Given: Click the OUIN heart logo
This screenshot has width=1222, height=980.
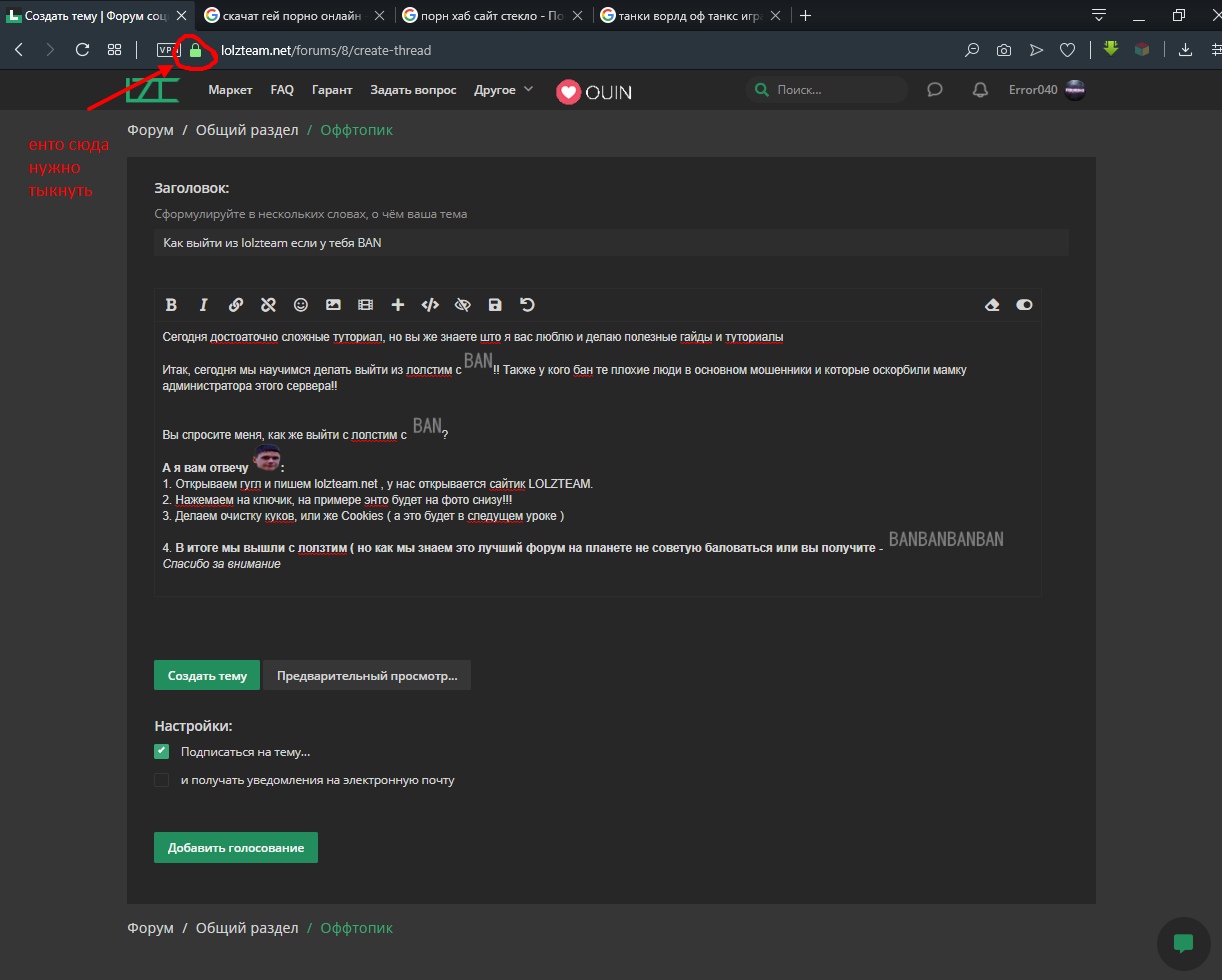Looking at the screenshot, I should [x=594, y=92].
